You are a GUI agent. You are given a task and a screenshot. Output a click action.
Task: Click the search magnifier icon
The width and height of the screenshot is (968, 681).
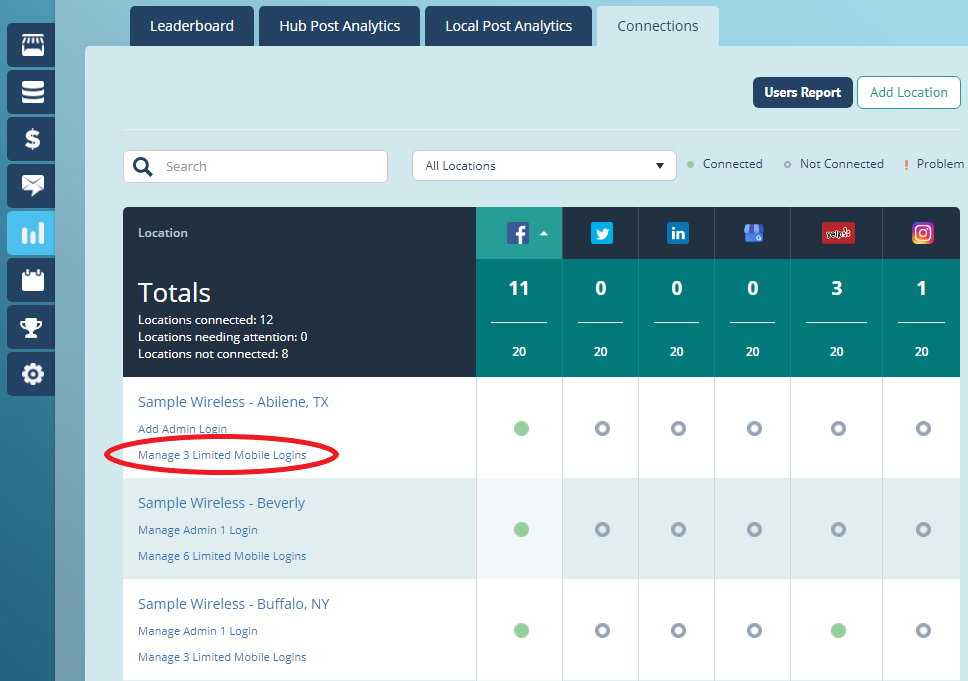tap(143, 167)
